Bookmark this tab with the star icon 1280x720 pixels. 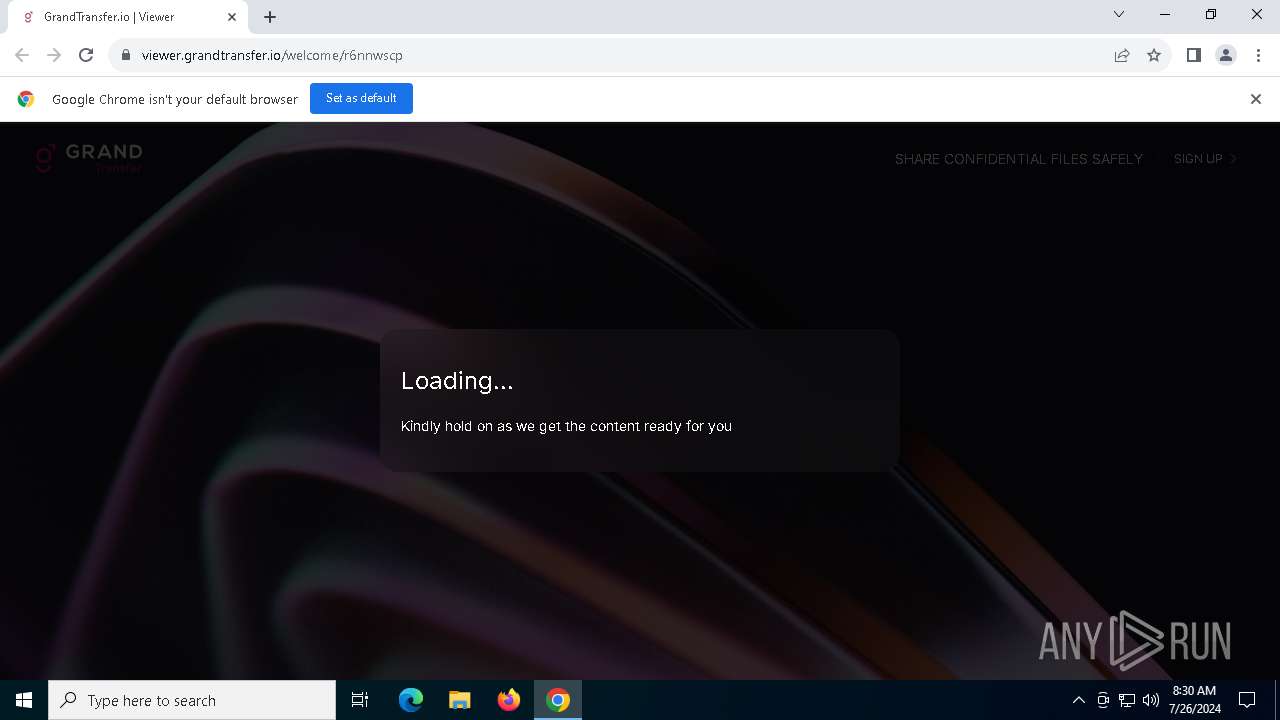(1154, 55)
